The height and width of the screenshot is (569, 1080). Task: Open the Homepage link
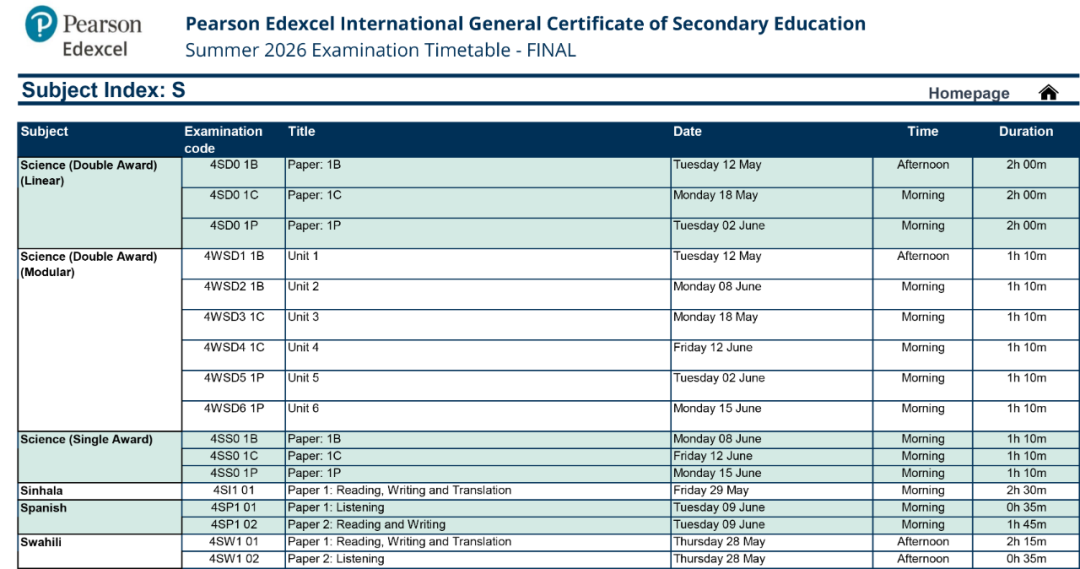click(x=968, y=93)
